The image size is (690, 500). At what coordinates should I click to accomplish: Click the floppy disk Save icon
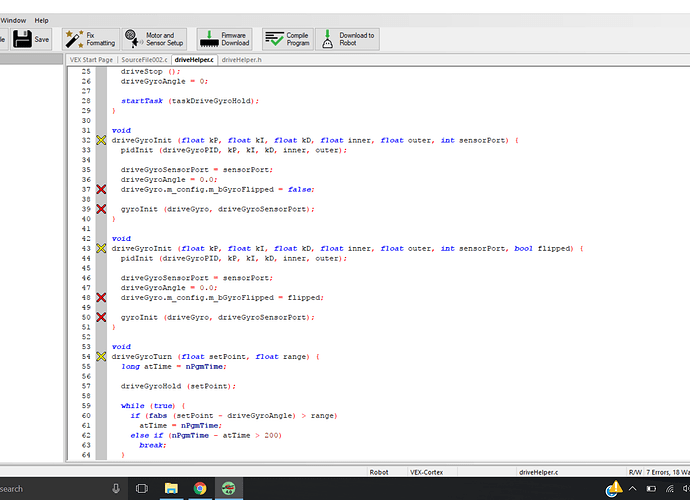22,39
